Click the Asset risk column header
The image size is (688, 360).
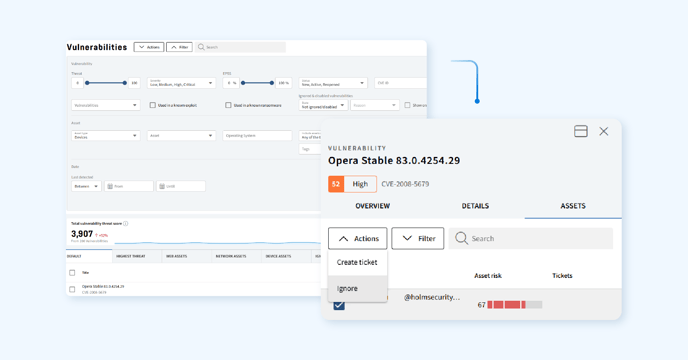click(x=488, y=276)
